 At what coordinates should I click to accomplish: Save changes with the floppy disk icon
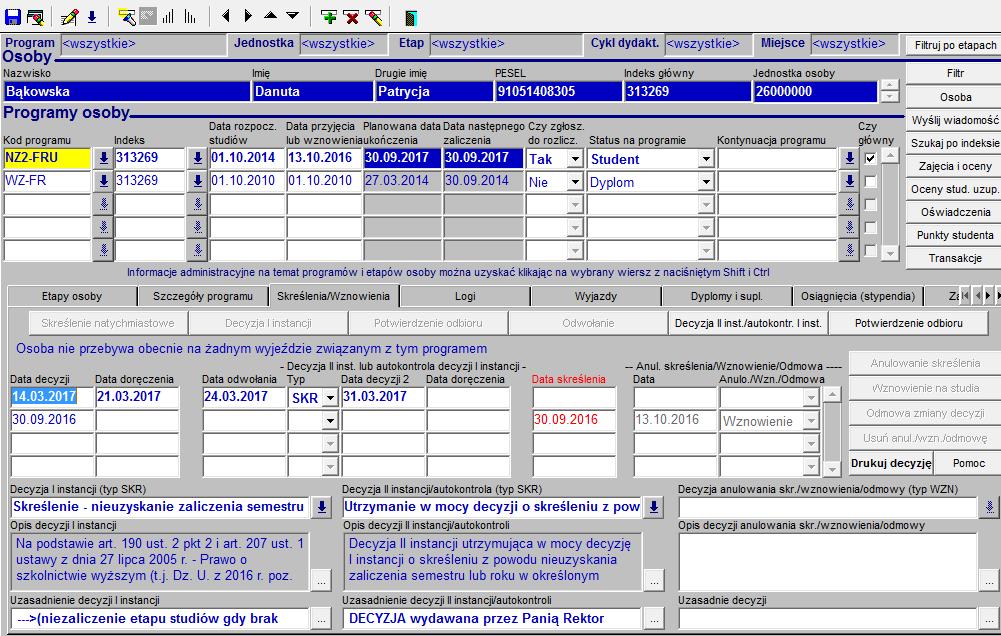[12, 17]
